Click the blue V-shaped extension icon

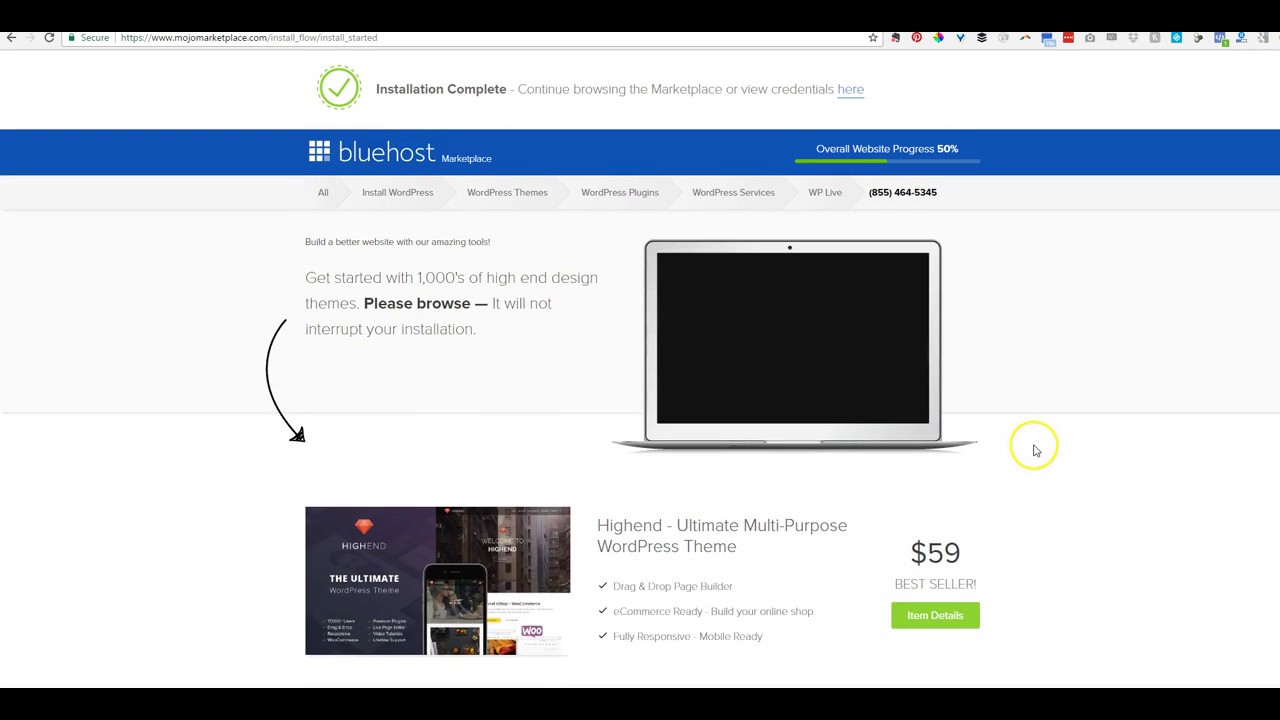[960, 38]
